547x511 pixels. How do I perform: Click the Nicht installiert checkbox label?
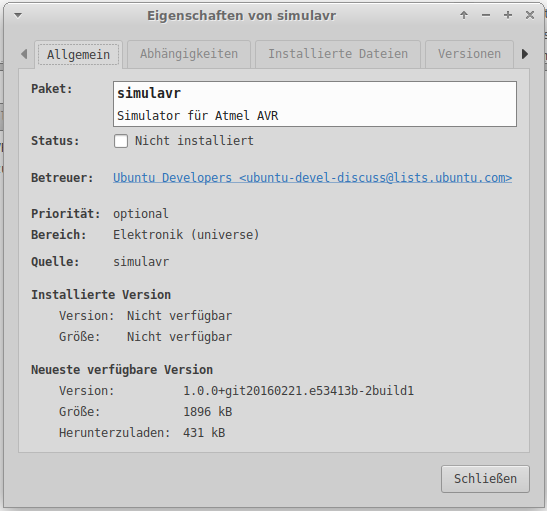tap(194, 141)
